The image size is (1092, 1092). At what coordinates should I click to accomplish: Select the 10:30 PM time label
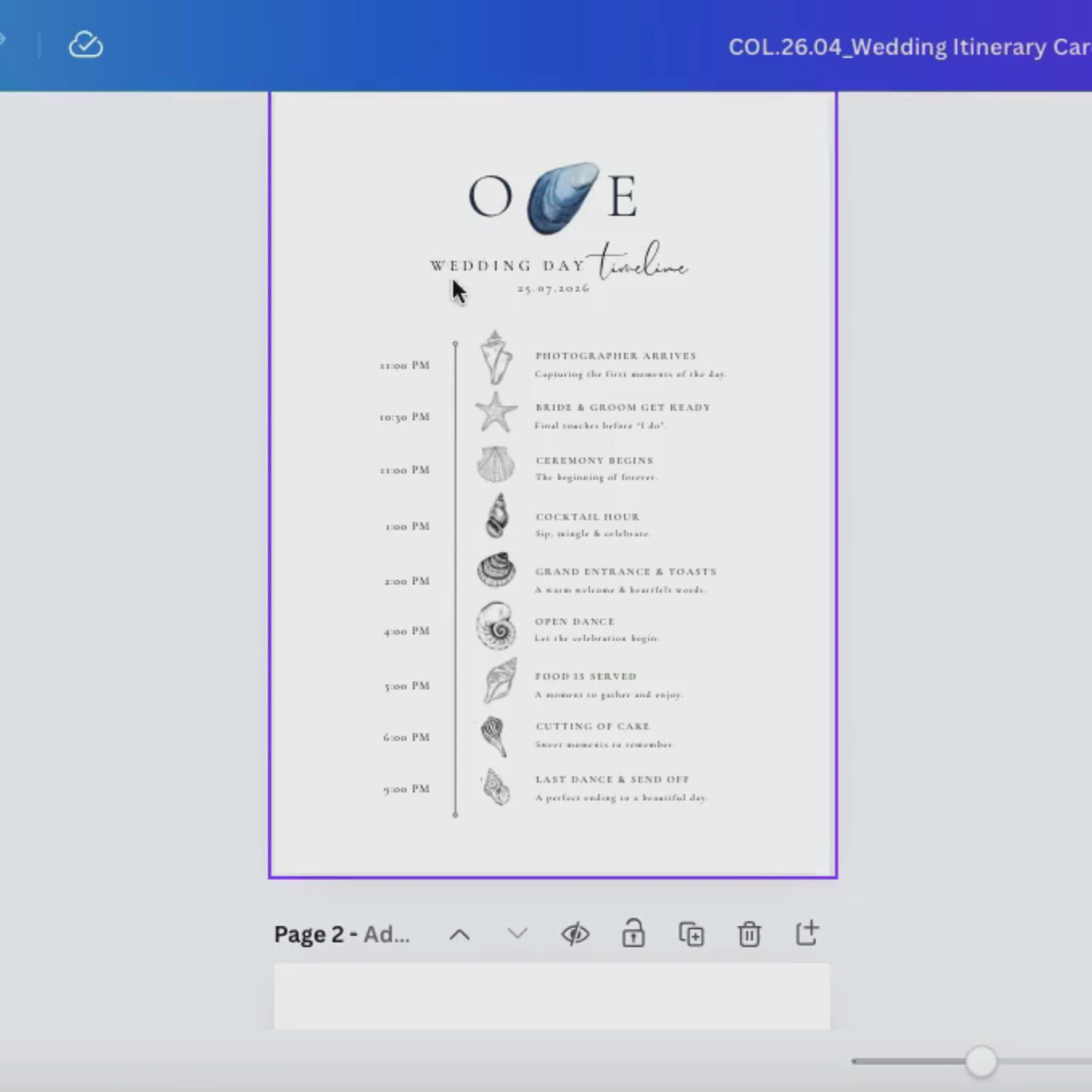tap(405, 417)
